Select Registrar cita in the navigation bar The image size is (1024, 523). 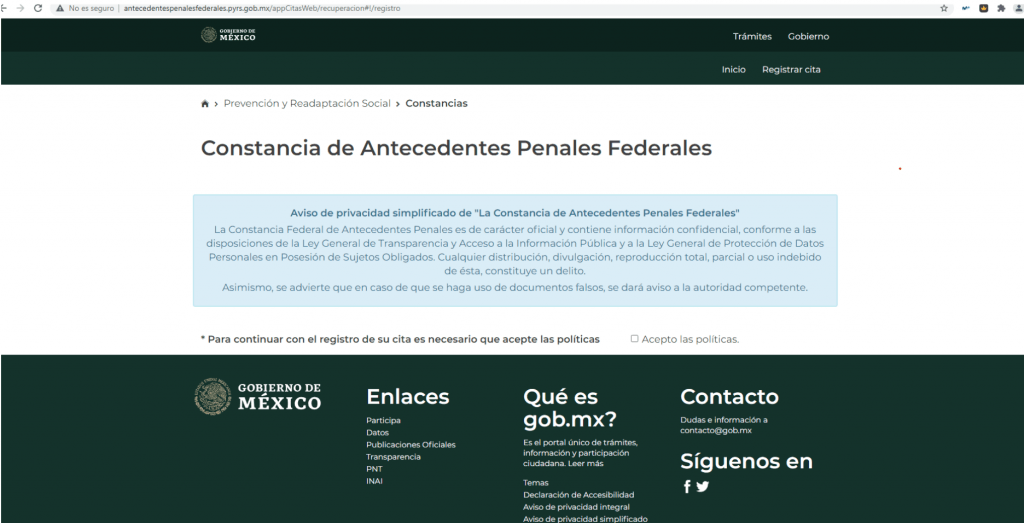coord(791,69)
